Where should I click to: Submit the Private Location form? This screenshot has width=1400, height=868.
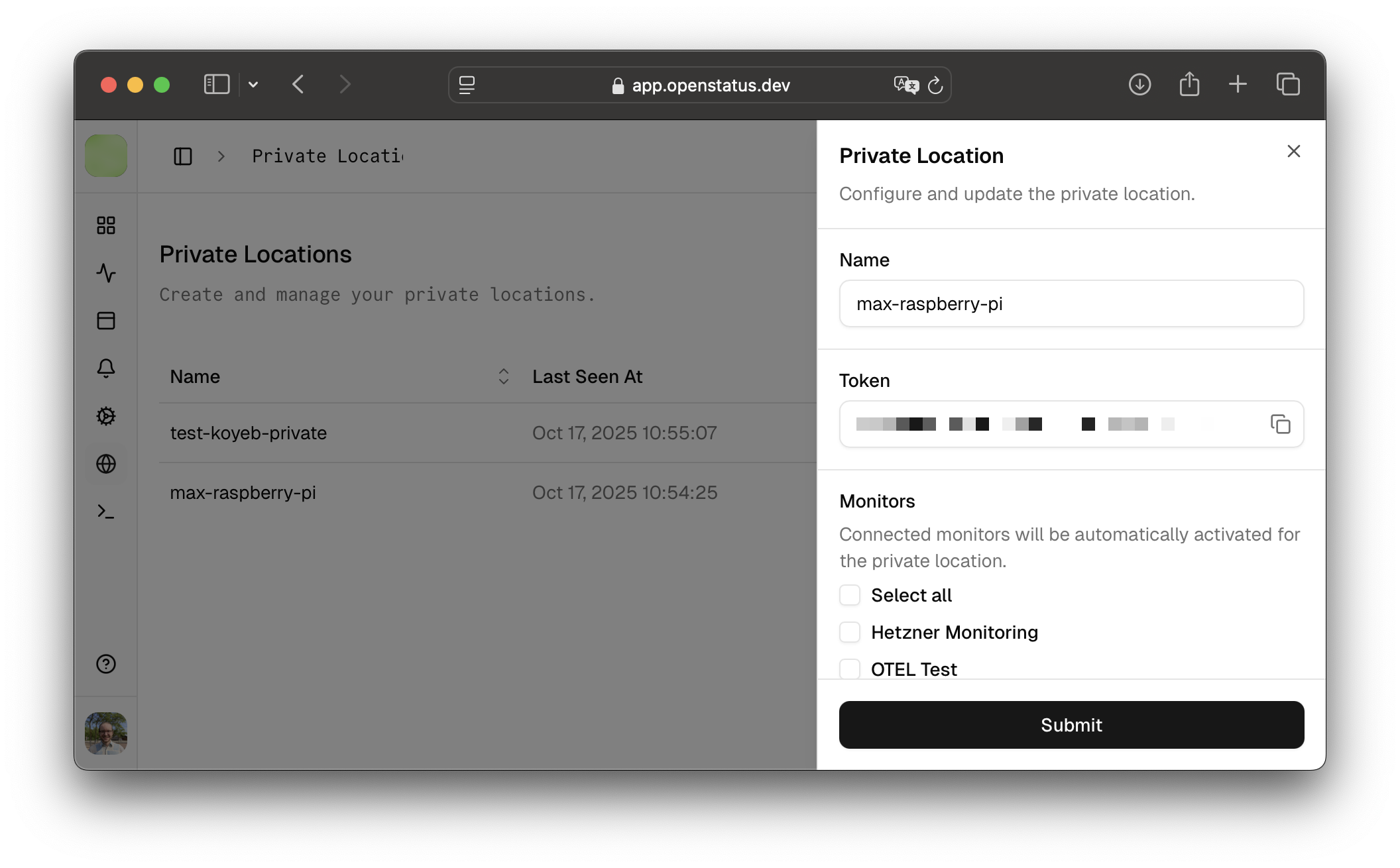coord(1070,725)
